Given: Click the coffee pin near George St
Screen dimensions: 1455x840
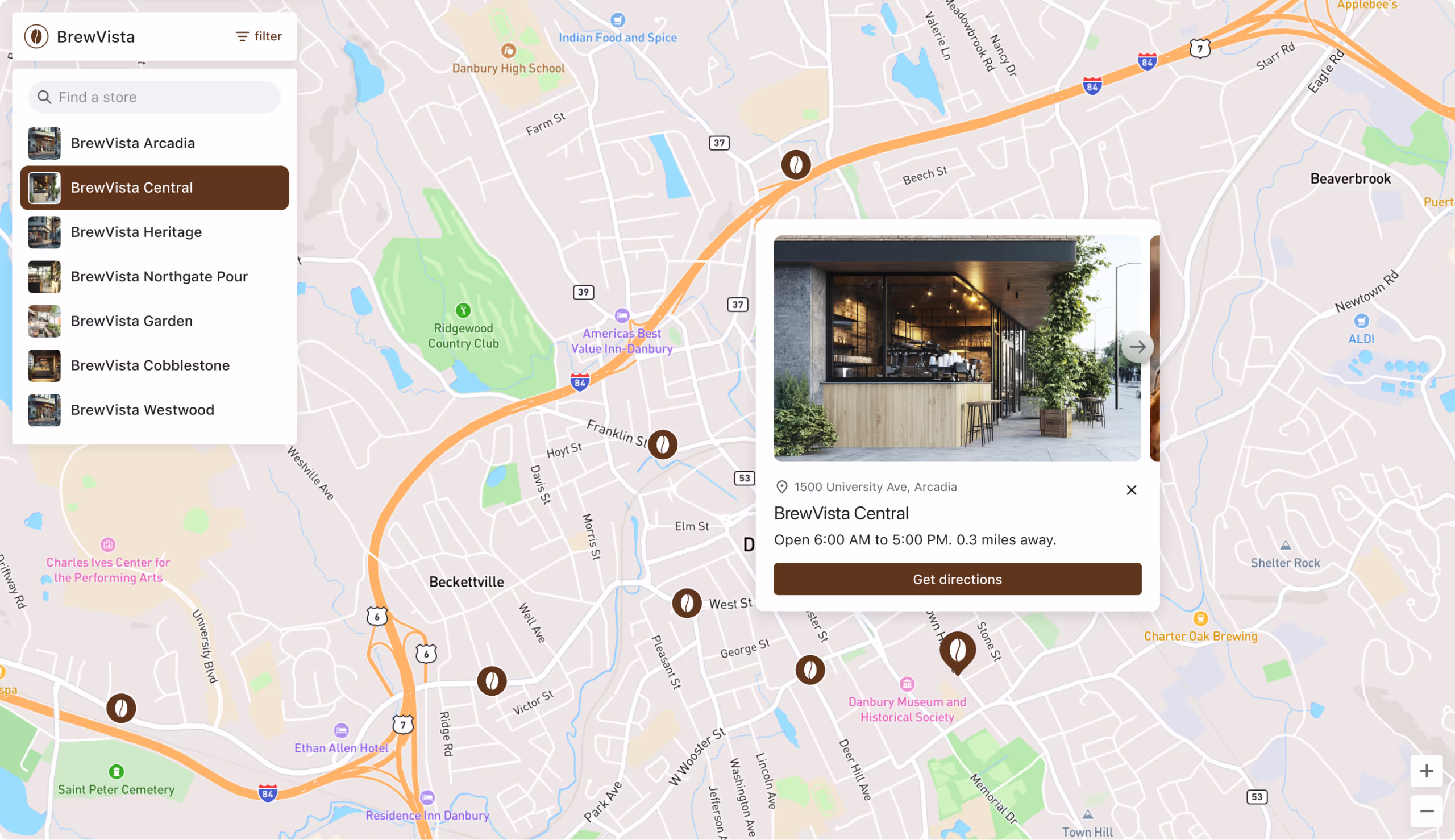Looking at the screenshot, I should point(810,670).
